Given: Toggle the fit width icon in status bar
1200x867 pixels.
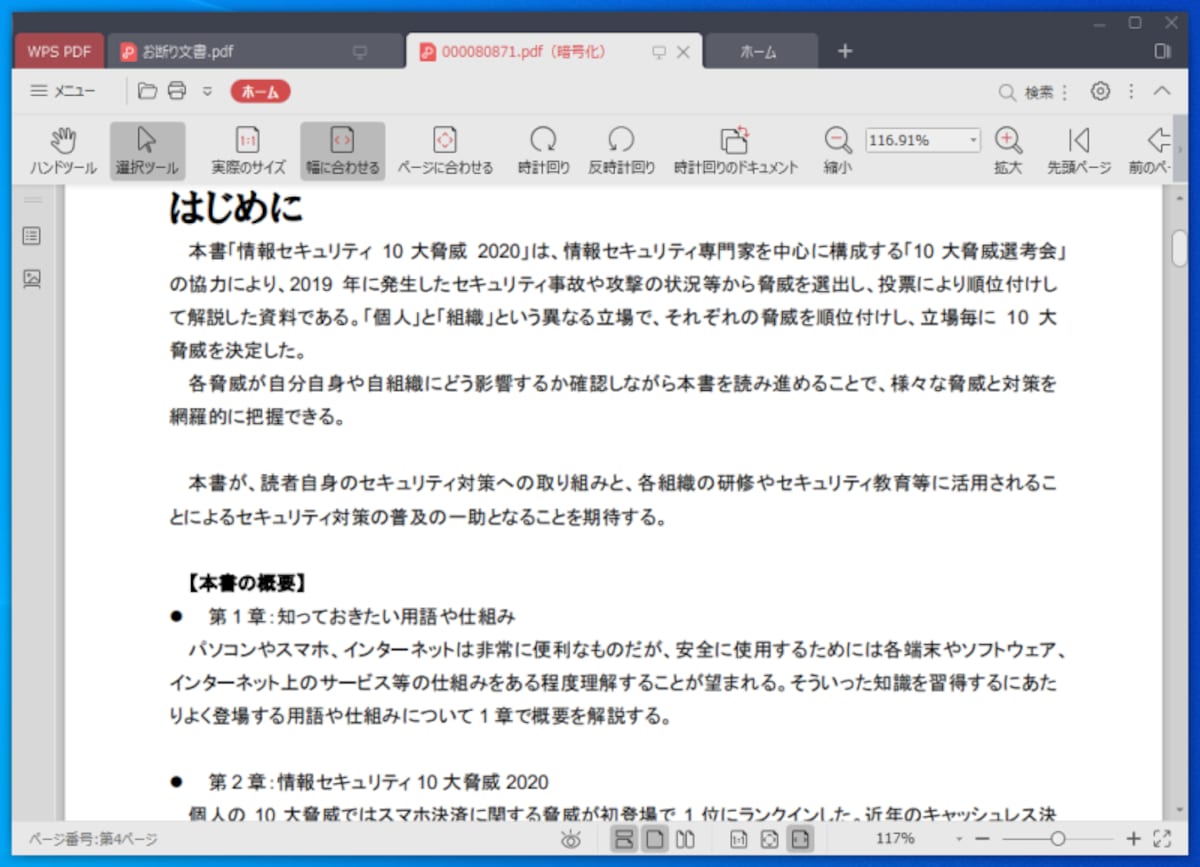Looking at the screenshot, I should (800, 839).
